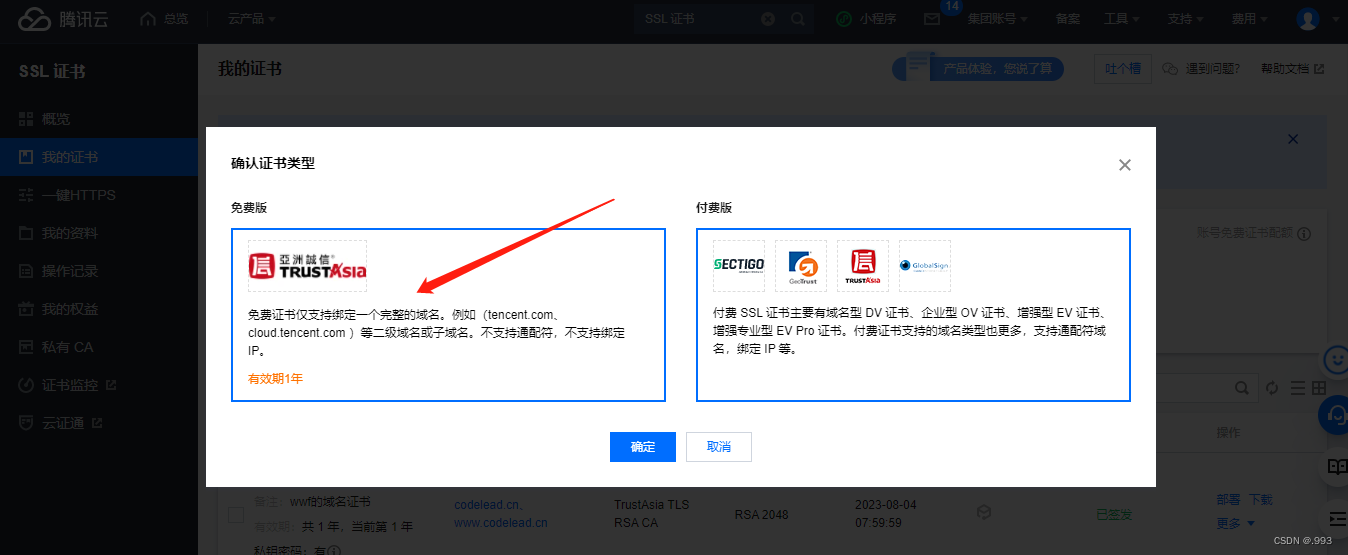
Task: Click the certificate list search icon
Action: click(1241, 388)
